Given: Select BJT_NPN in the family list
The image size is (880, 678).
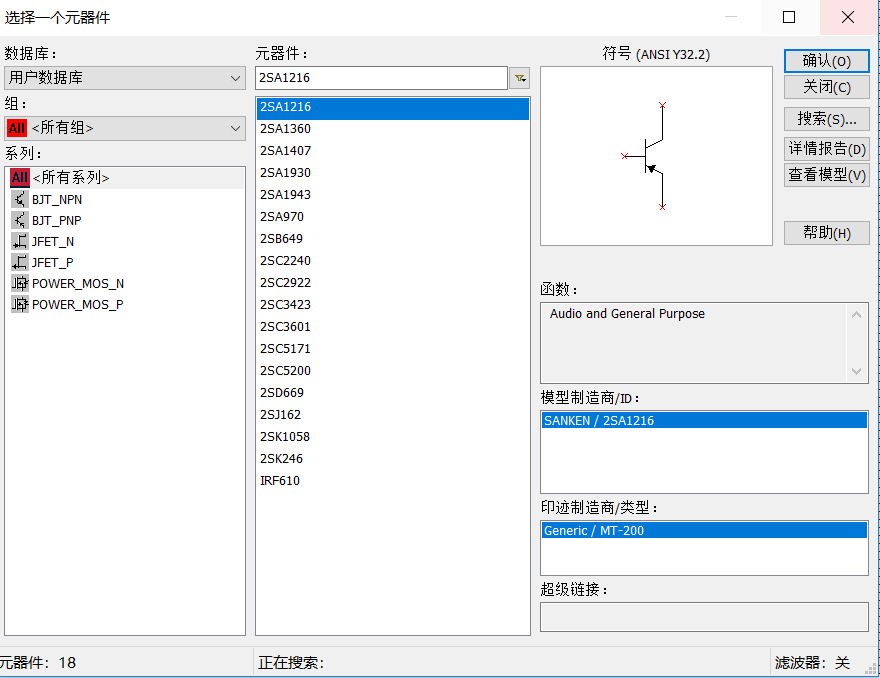Looking at the screenshot, I should click(x=57, y=199).
